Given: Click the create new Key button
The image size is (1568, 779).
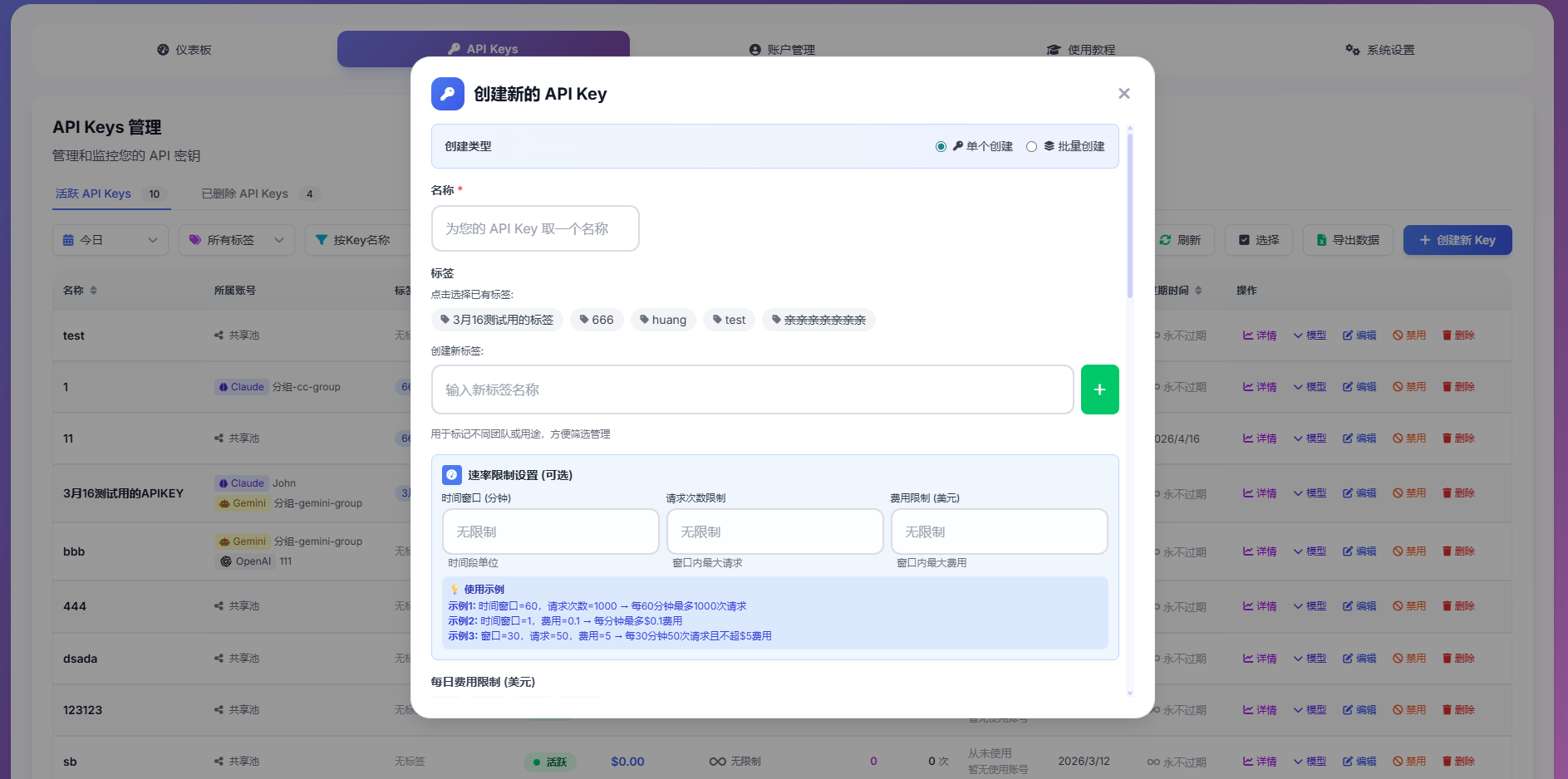Looking at the screenshot, I should [1457, 240].
